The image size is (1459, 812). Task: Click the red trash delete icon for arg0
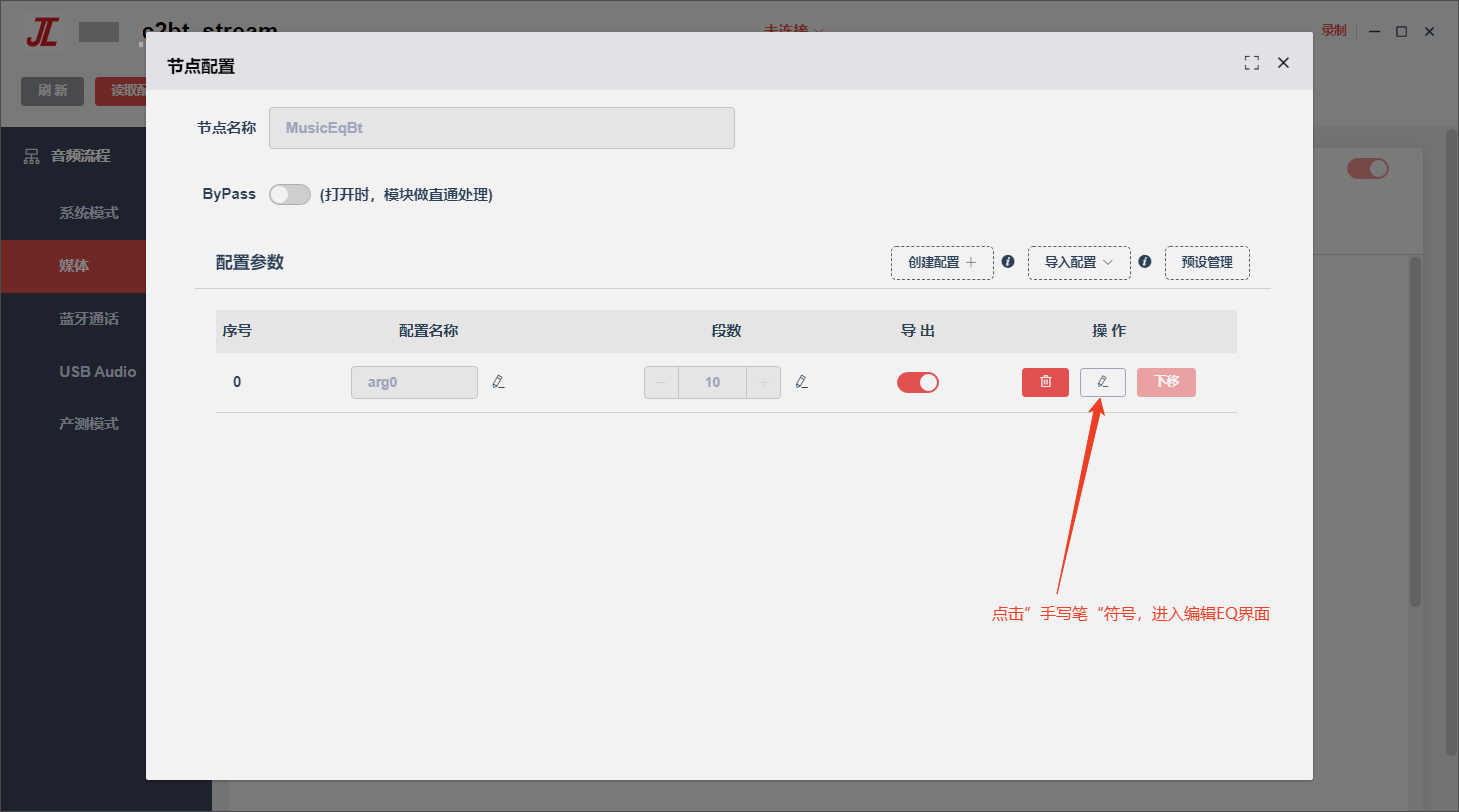pos(1045,382)
